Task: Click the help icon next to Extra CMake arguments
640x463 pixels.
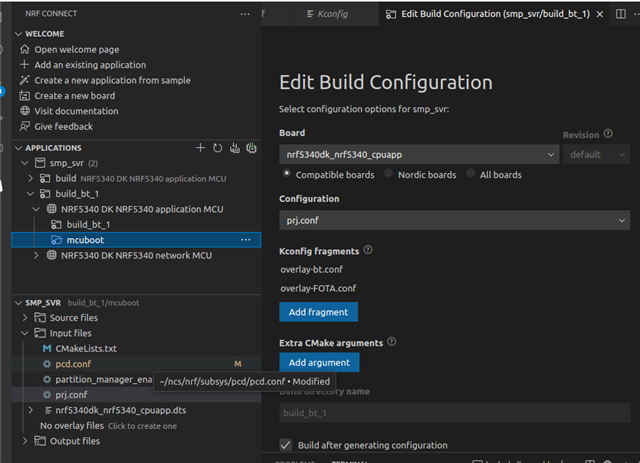Action: 391,342
